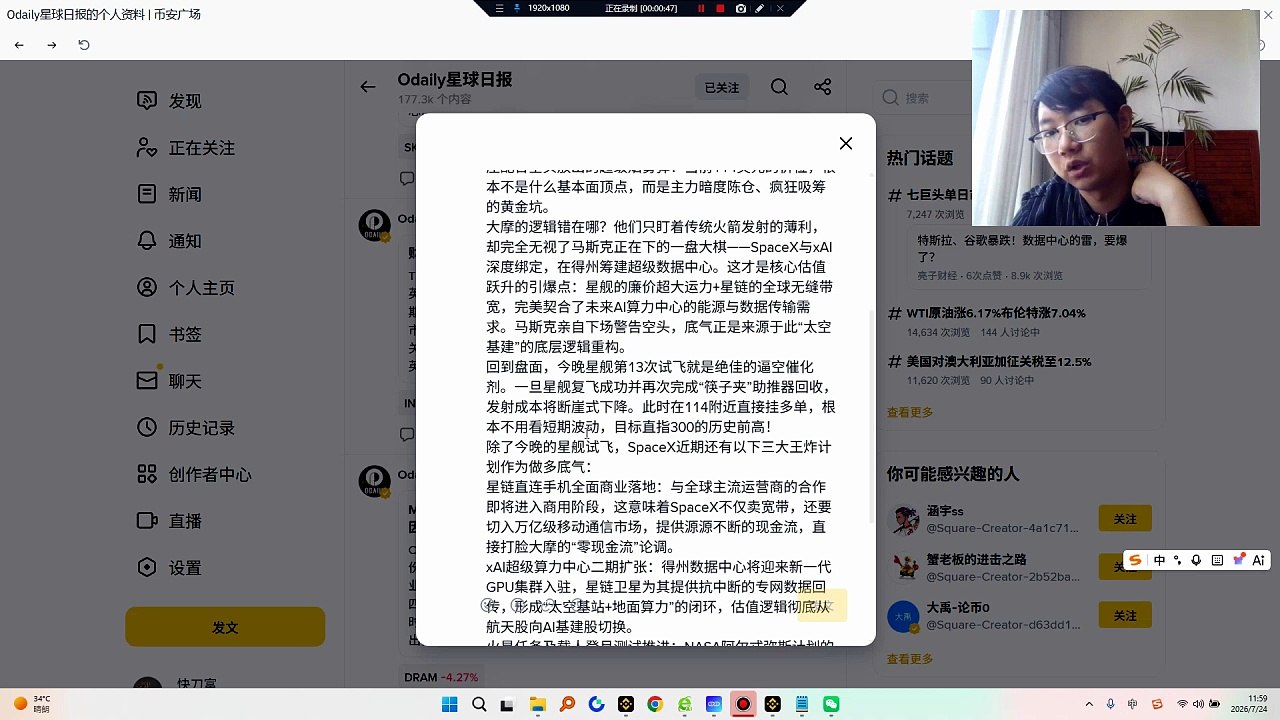Open 书签 in the sidebar

tap(185, 334)
